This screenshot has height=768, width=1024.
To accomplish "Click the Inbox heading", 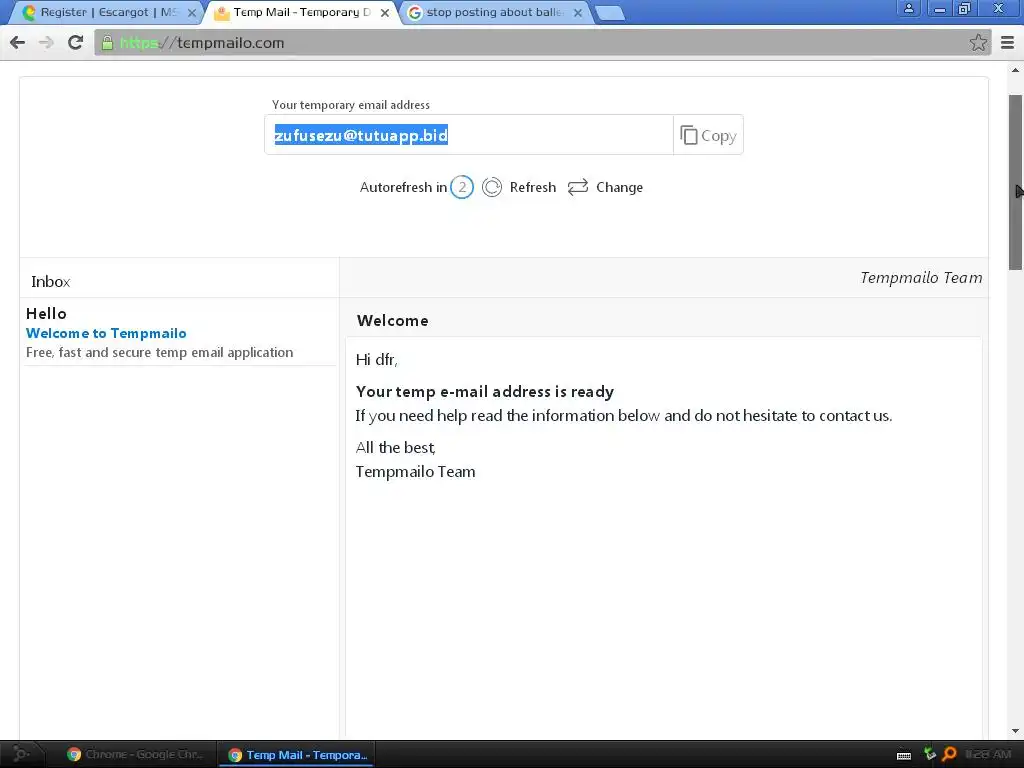I will (x=50, y=281).
